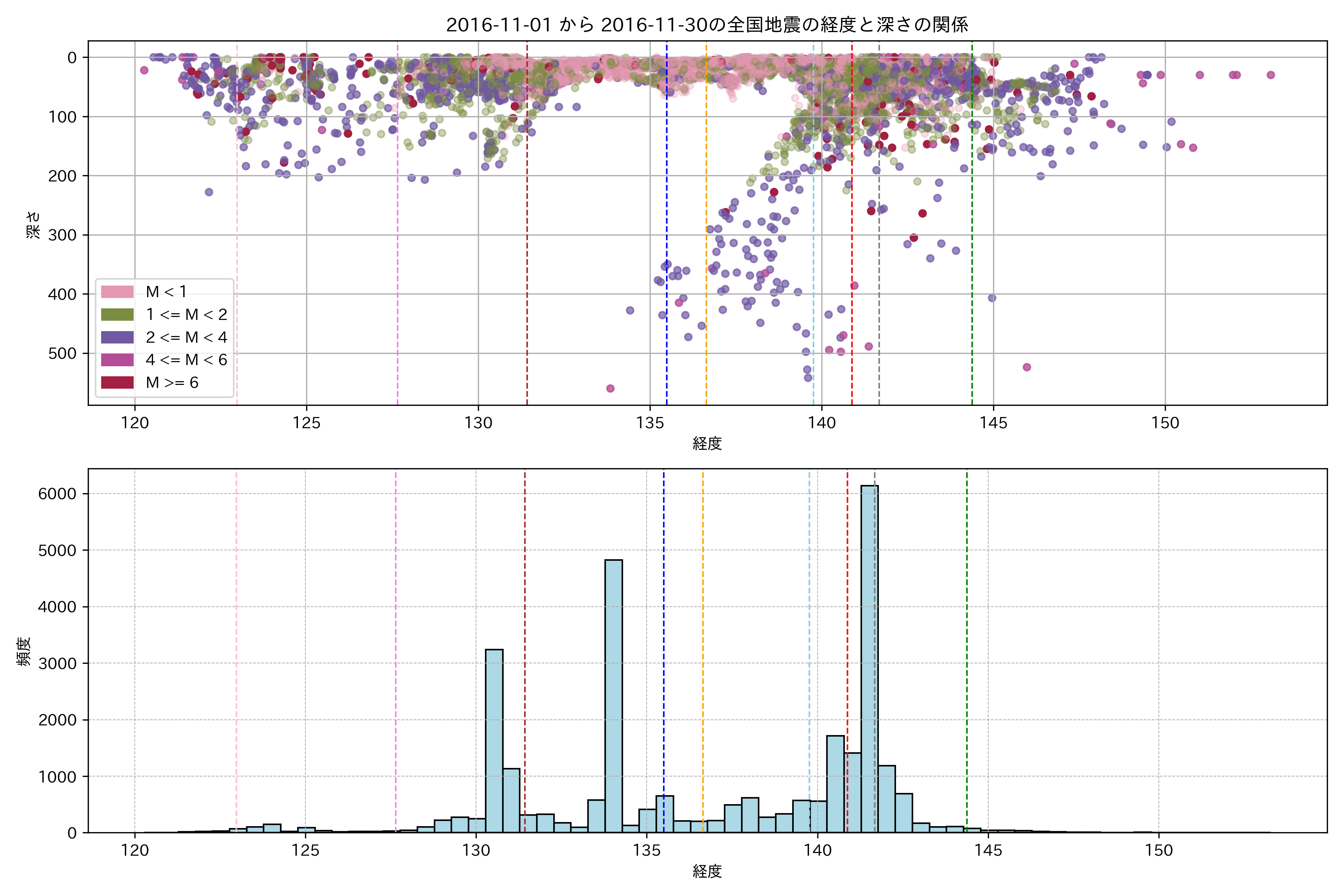Click the magenta 4 <= M < 6 legend swatch
This screenshot has height=896, width=1344.
[x=117, y=360]
